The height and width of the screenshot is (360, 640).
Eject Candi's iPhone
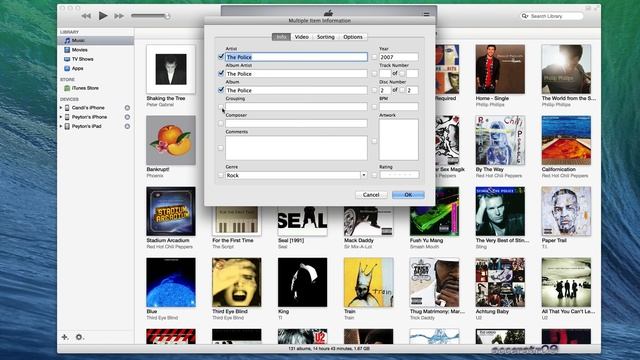point(127,108)
